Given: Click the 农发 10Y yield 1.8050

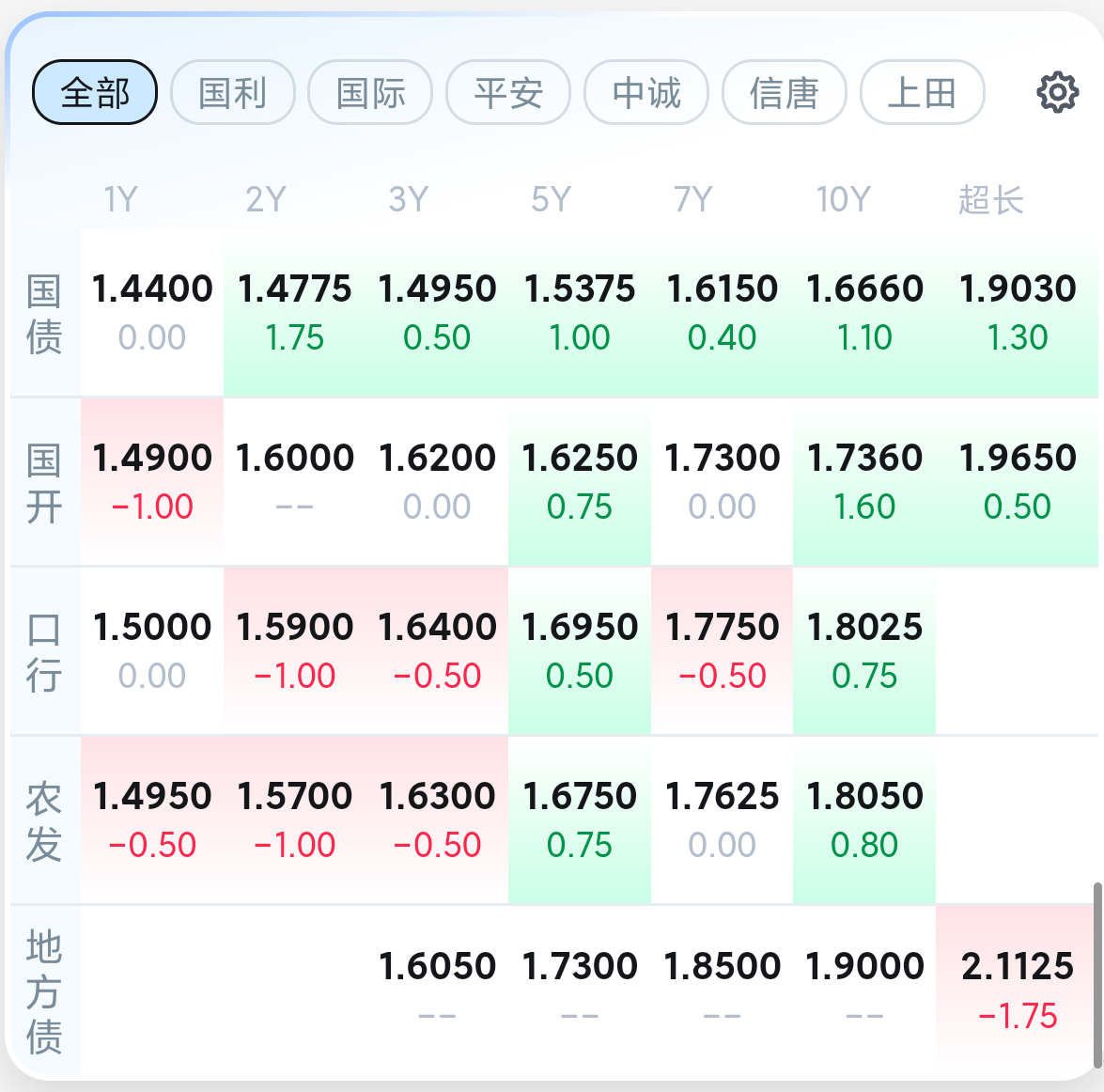Looking at the screenshot, I should (x=864, y=820).
